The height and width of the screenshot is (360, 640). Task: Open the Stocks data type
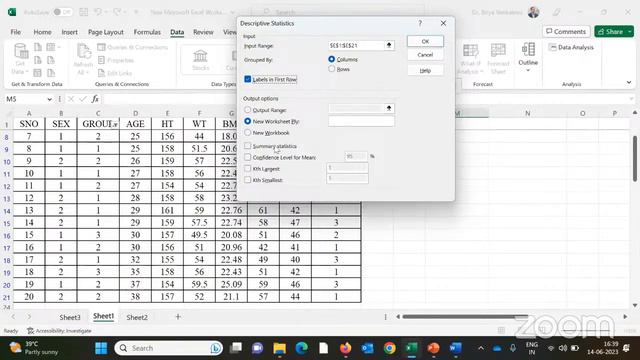tap(200, 60)
